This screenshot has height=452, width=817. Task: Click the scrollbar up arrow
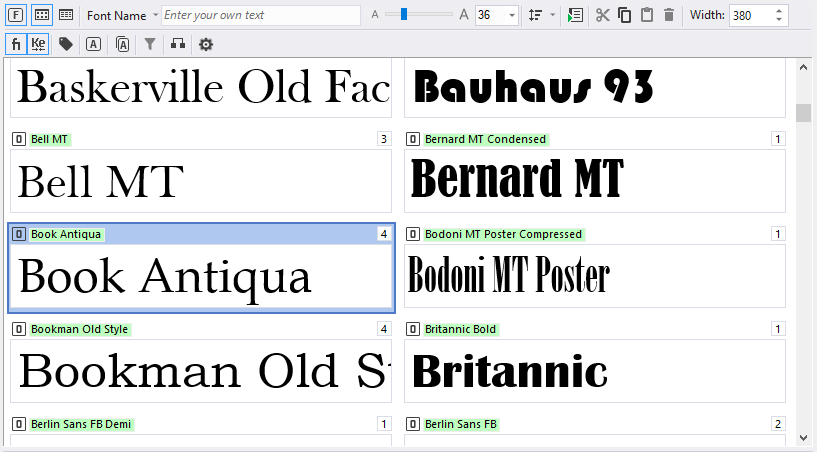coord(803,67)
